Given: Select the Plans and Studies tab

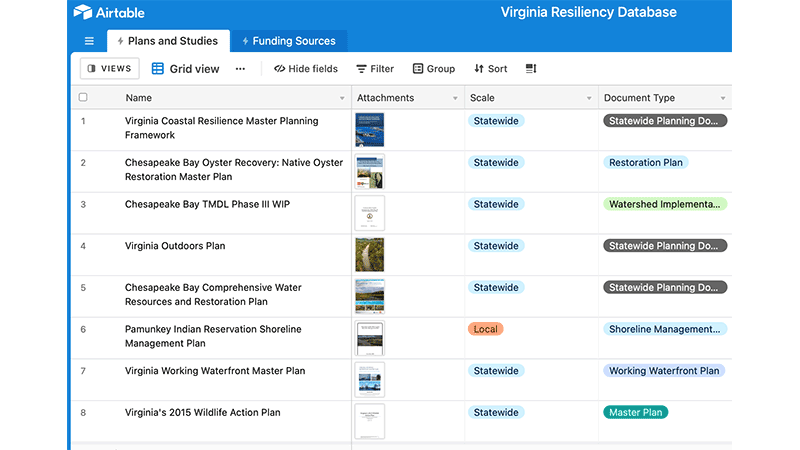Looking at the screenshot, I should (168, 41).
